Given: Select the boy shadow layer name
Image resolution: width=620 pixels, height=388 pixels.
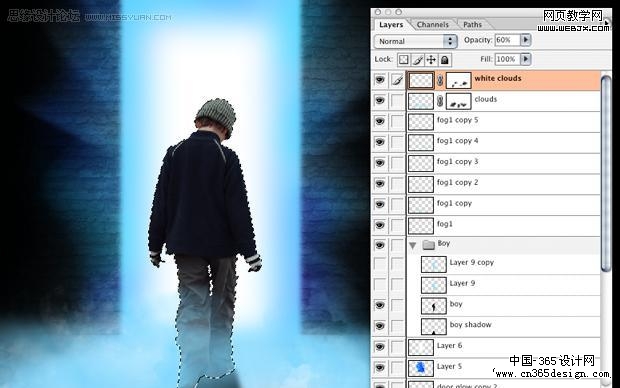Looking at the screenshot, I should pos(471,325).
